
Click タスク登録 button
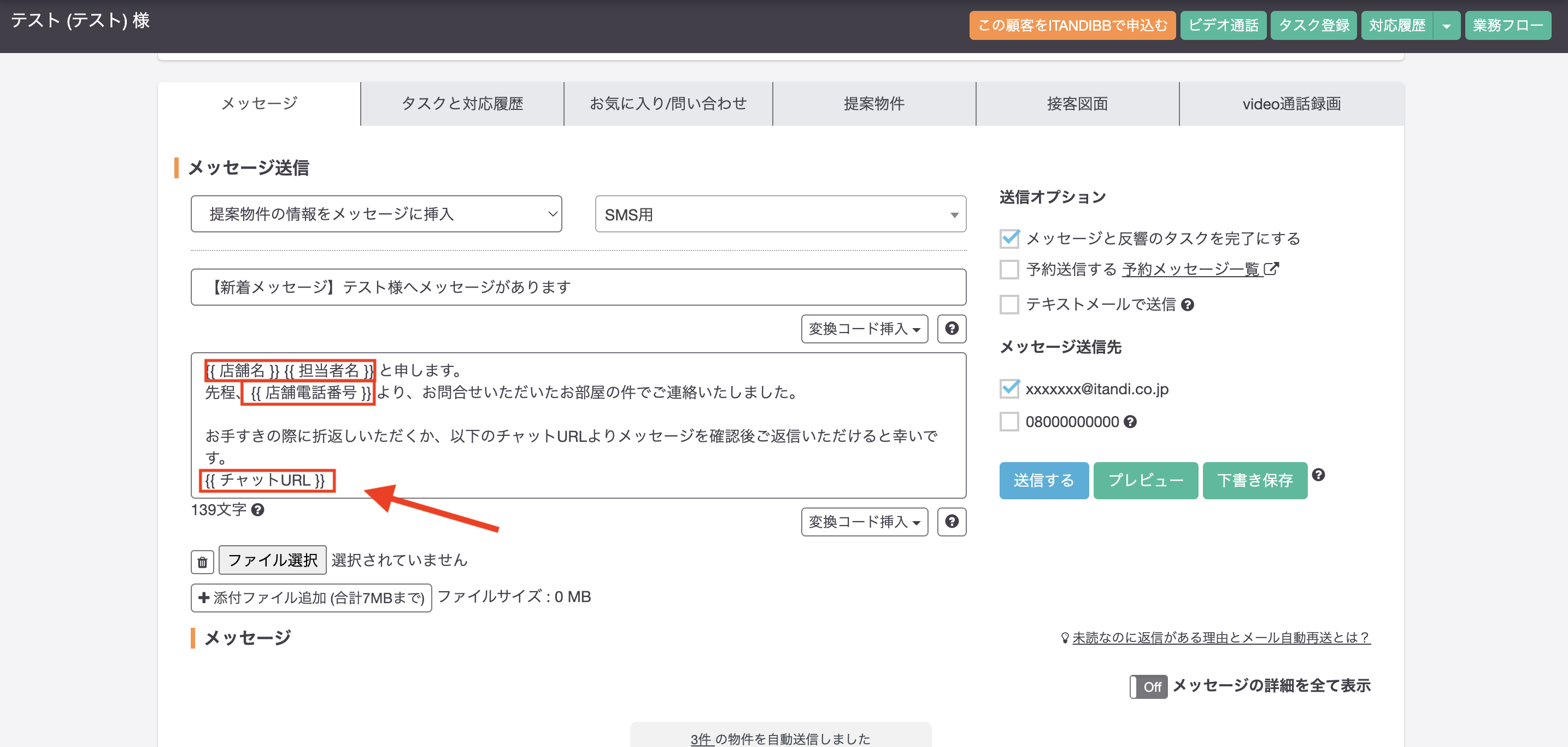pyautogui.click(x=1313, y=26)
